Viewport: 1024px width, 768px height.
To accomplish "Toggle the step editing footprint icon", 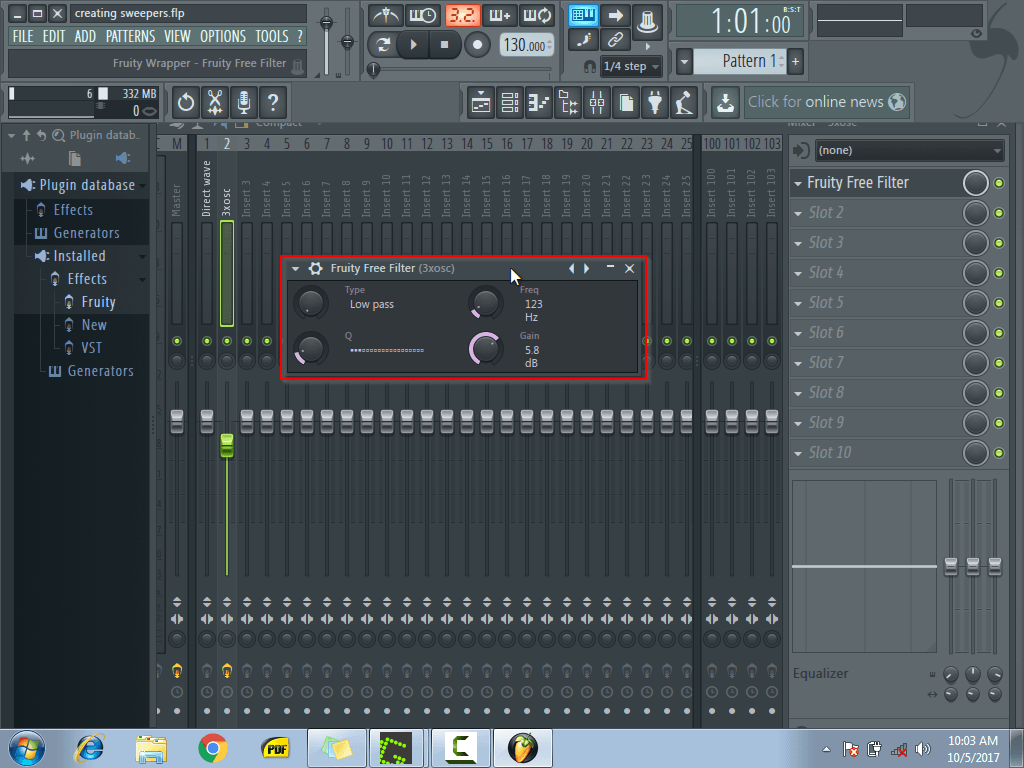I will click(x=583, y=40).
